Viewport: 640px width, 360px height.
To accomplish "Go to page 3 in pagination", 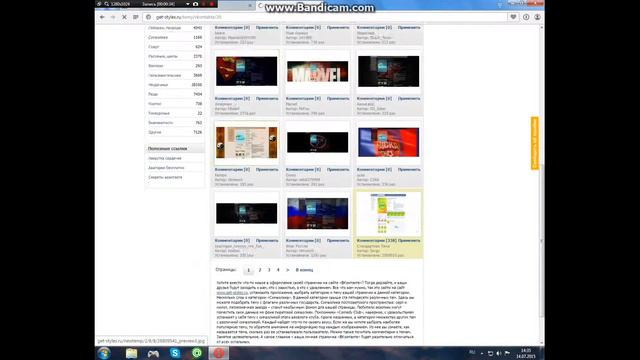I will pyautogui.click(x=269, y=270).
